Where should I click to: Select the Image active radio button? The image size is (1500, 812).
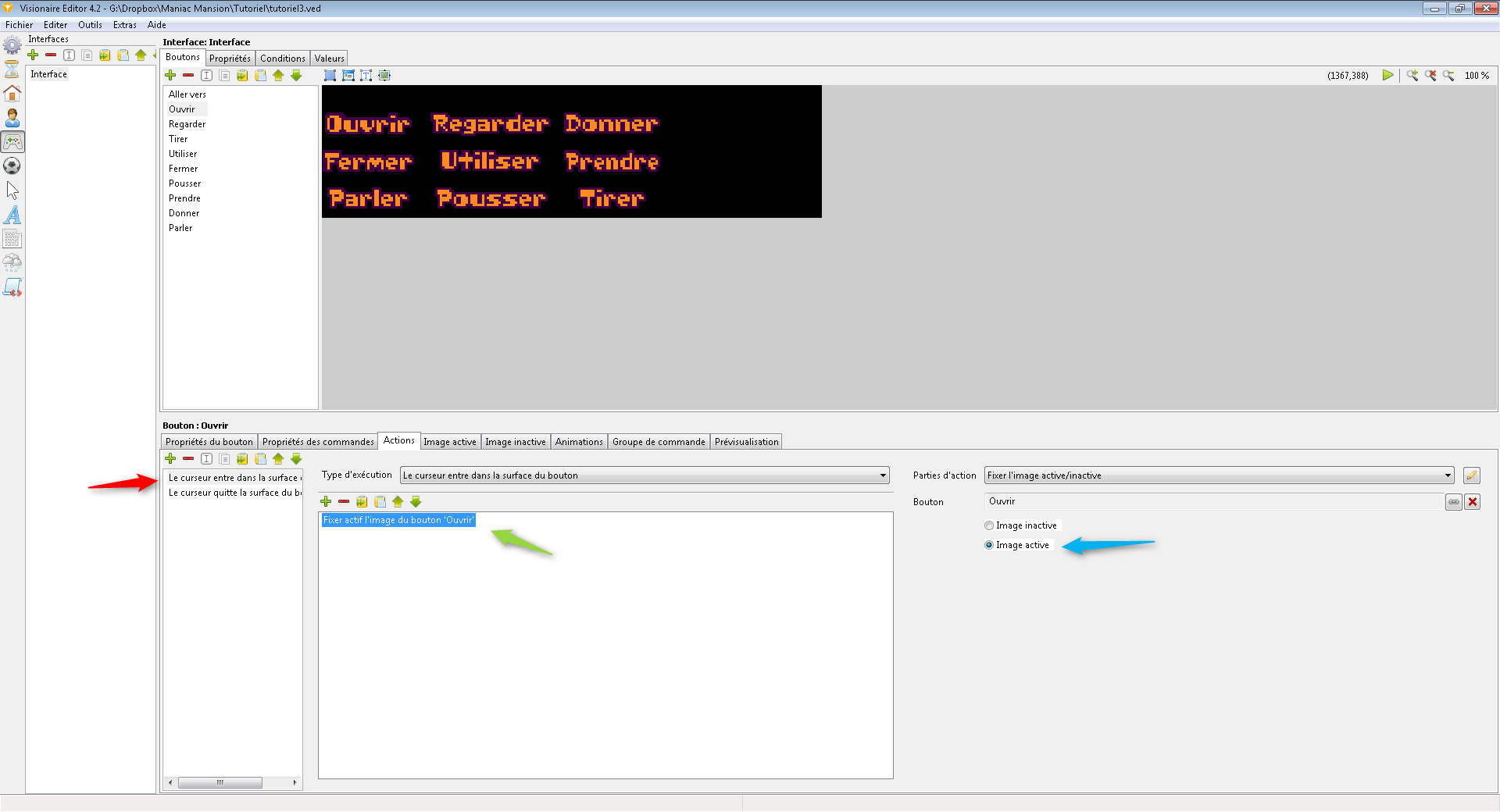(989, 545)
